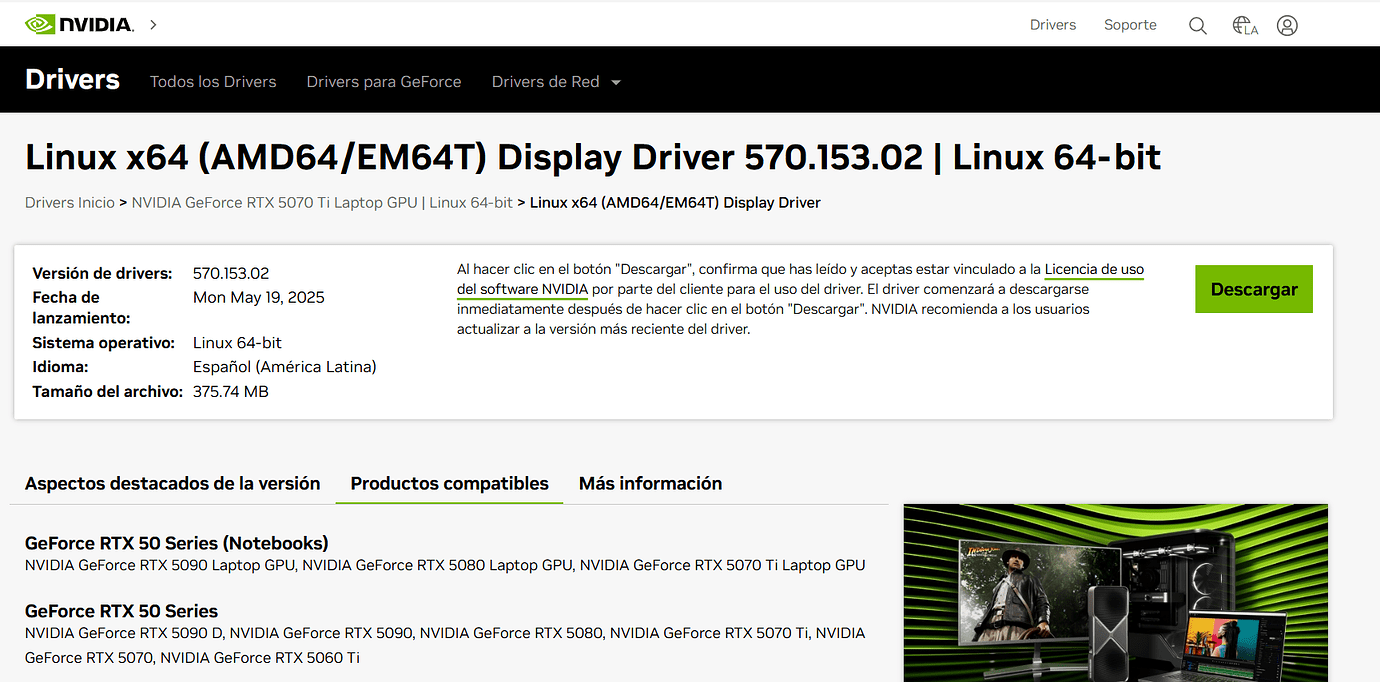Click the Linux x64 Display Driver breadcrumb entry
The height and width of the screenshot is (682, 1380).
pyautogui.click(x=673, y=202)
